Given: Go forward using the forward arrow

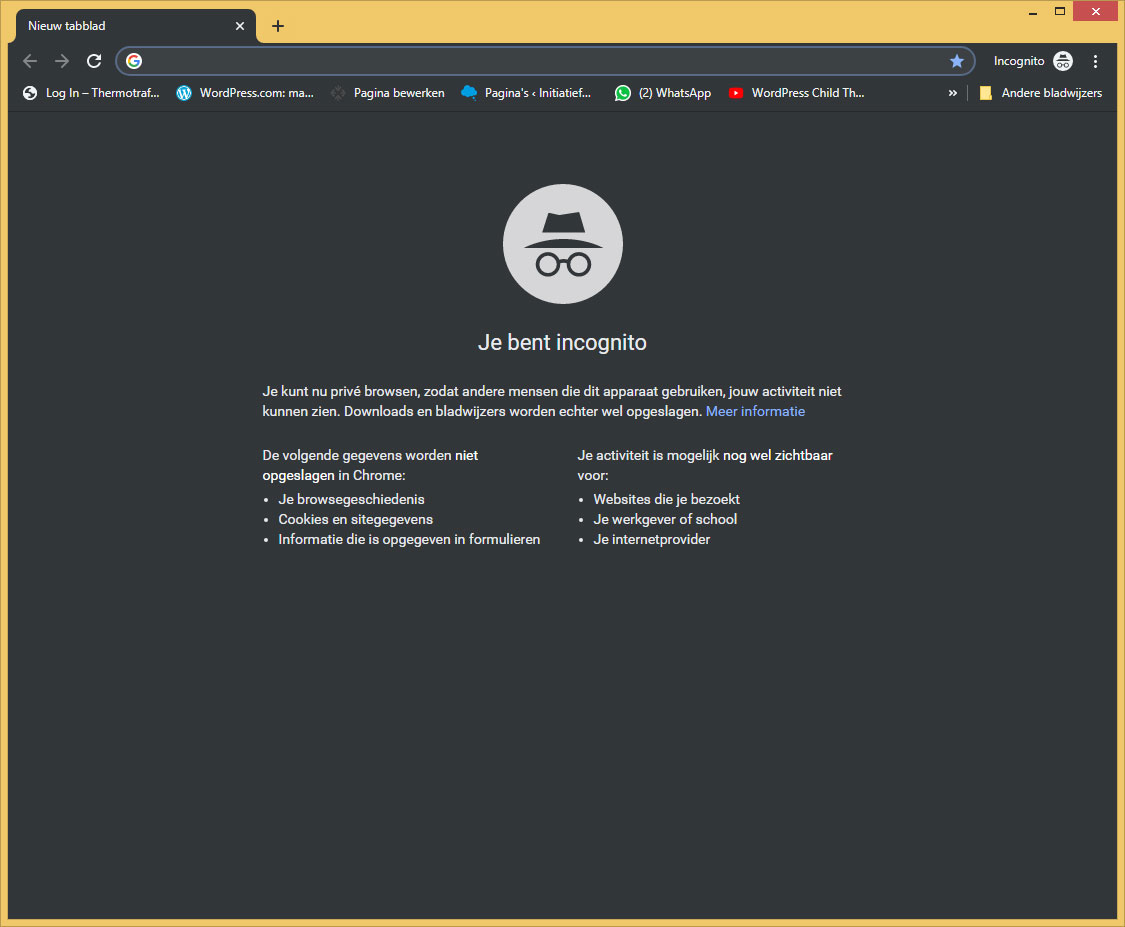Looking at the screenshot, I should tap(62, 61).
